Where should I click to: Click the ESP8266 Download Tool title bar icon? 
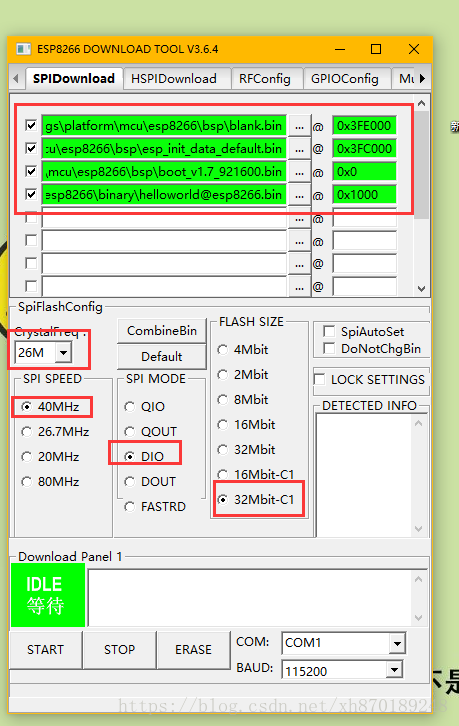pos(23,49)
